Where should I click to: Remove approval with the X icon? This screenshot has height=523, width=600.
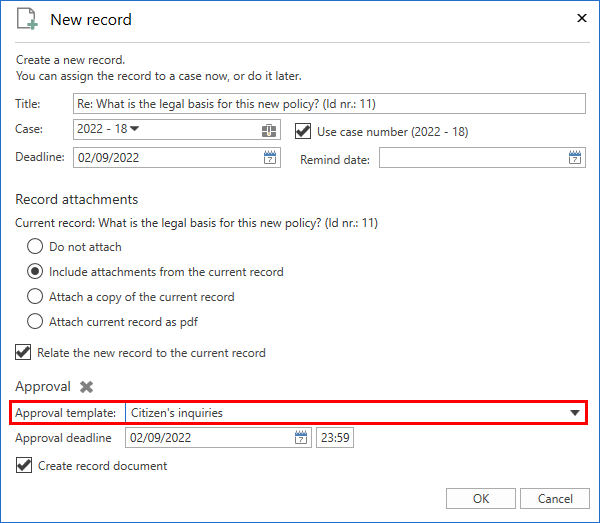pyautogui.click(x=87, y=387)
